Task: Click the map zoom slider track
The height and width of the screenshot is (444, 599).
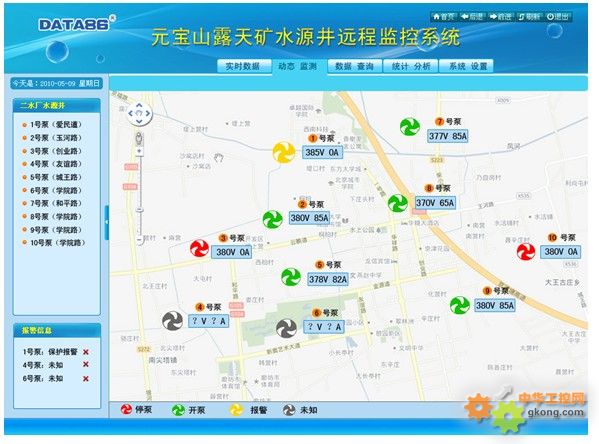Action: (x=139, y=196)
